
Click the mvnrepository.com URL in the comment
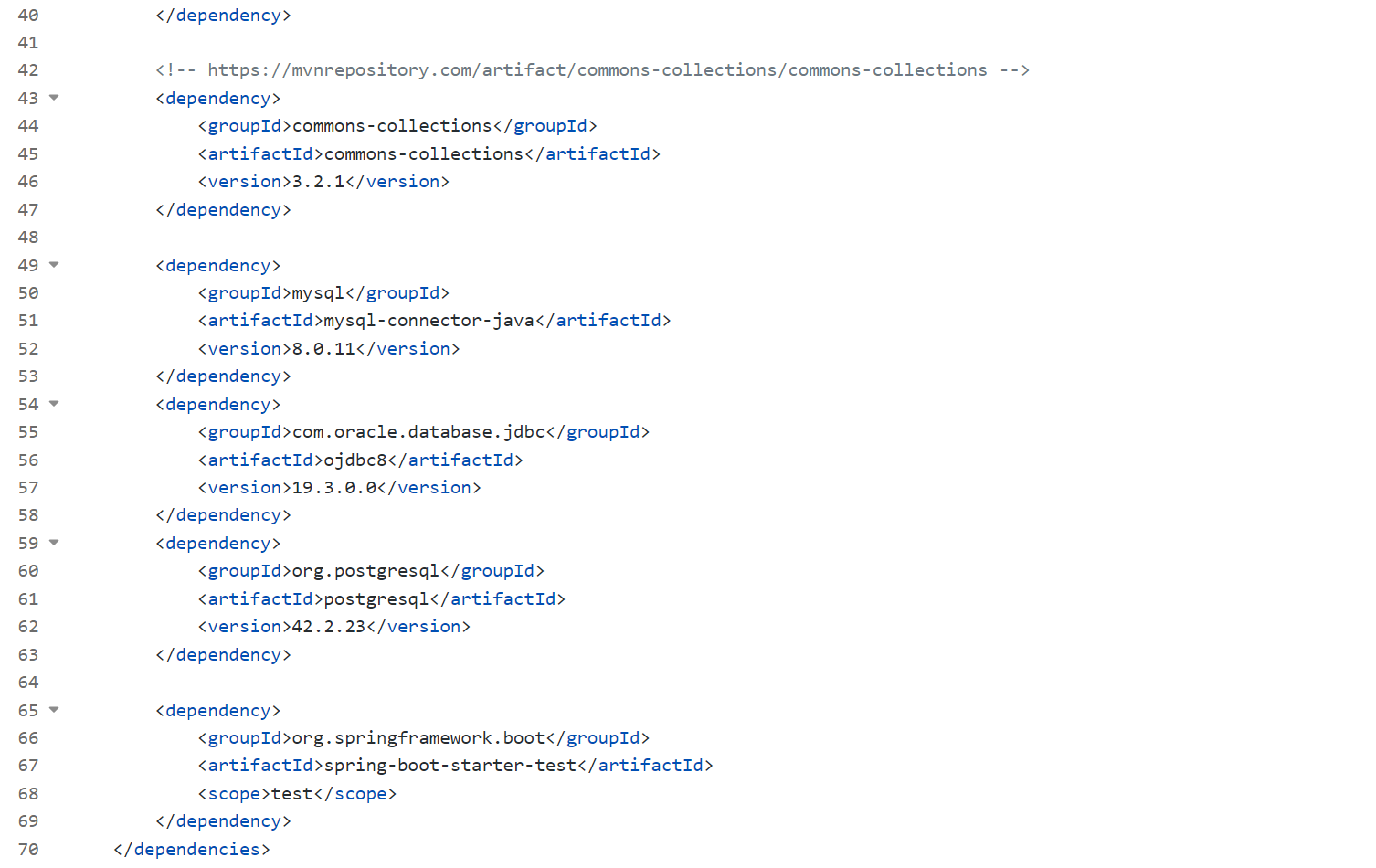pyautogui.click(x=597, y=70)
